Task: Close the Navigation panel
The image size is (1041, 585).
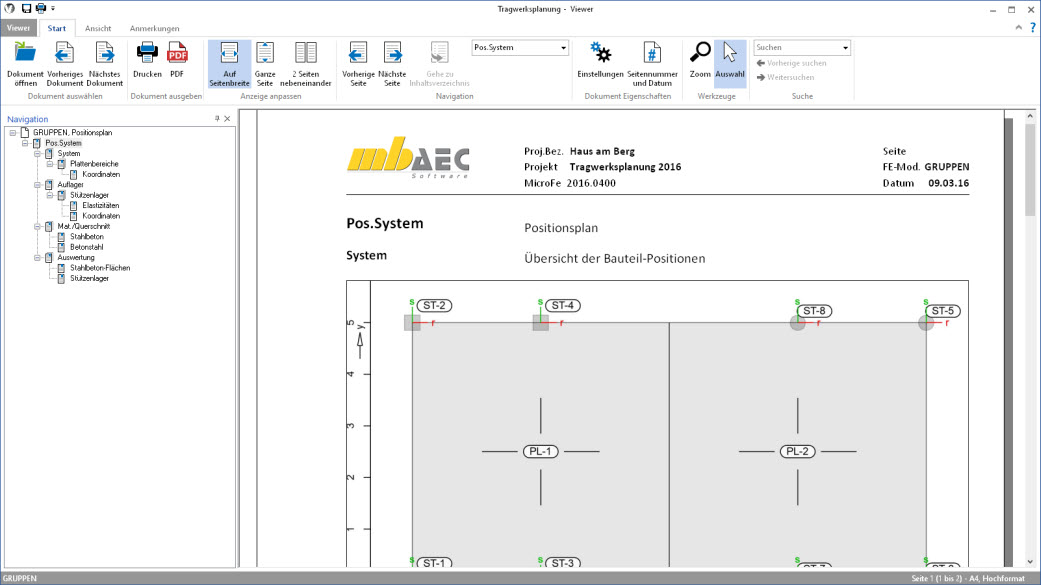Action: (228, 119)
